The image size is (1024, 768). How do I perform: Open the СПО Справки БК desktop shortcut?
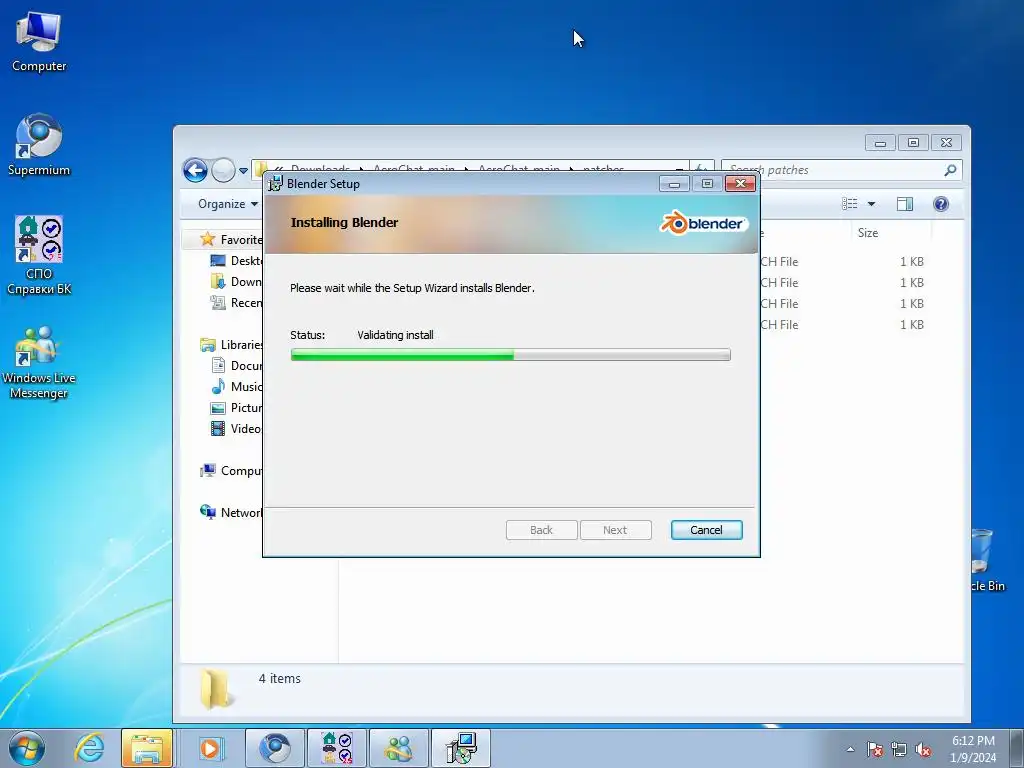(x=39, y=255)
